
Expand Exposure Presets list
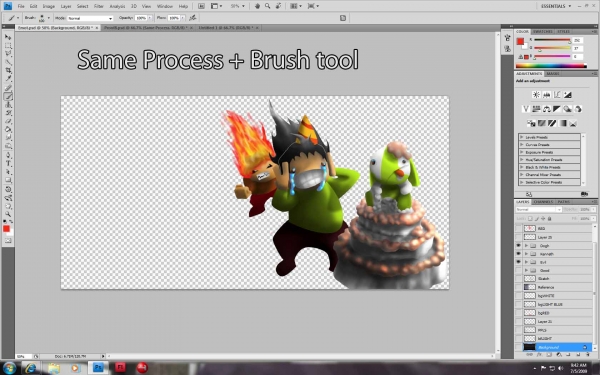[522, 152]
